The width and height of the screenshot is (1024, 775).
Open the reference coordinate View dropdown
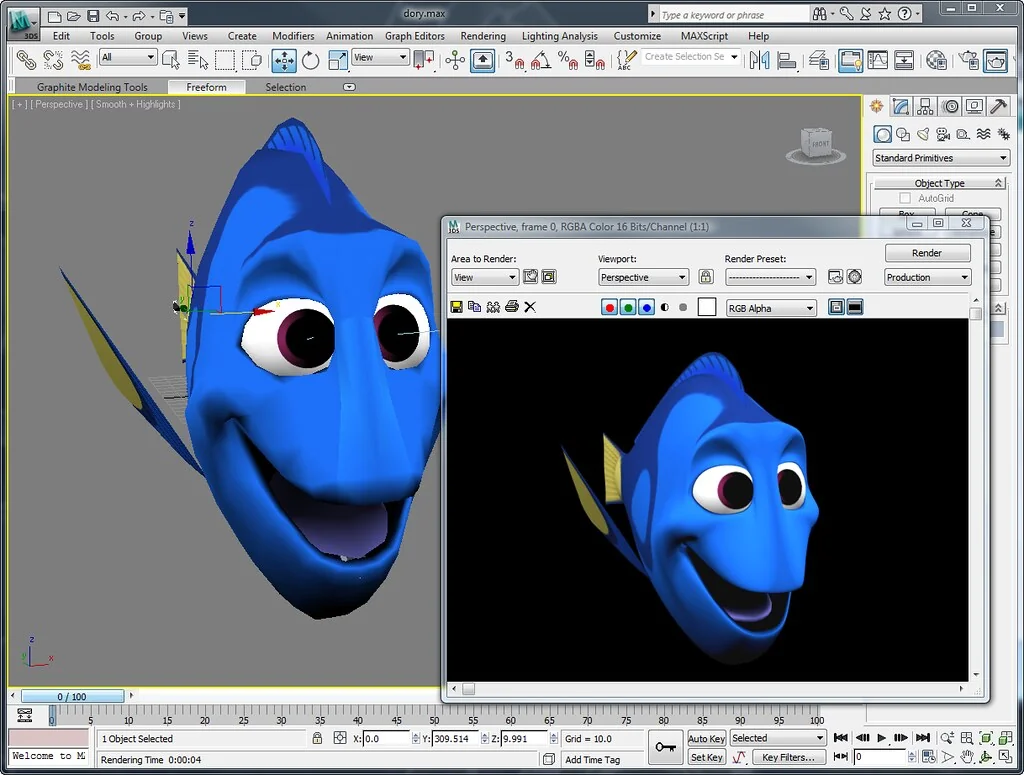380,57
